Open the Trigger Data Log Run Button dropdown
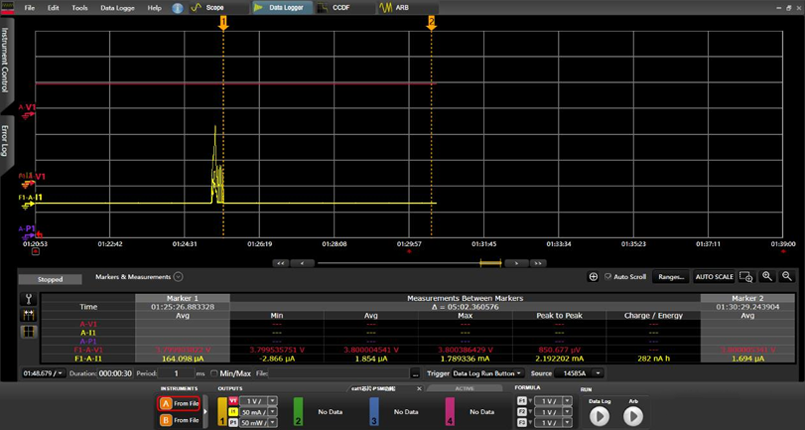Screen dimensions: 805x430 coord(488,373)
